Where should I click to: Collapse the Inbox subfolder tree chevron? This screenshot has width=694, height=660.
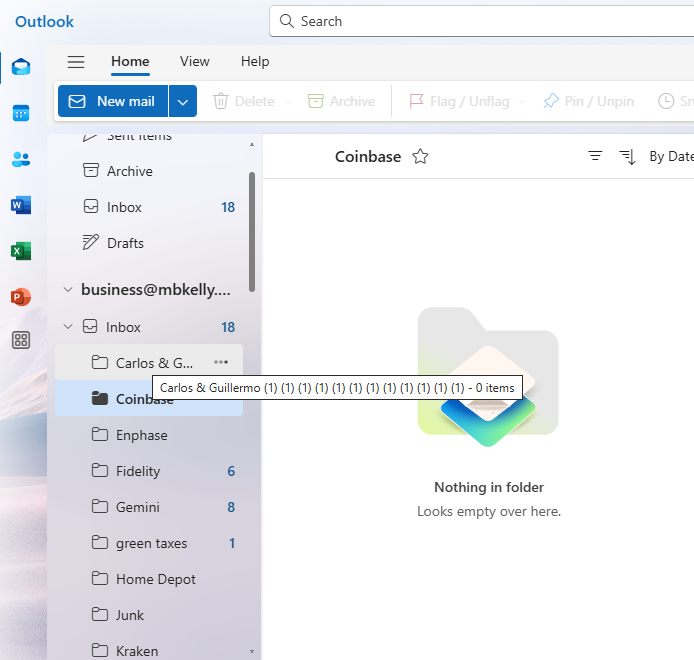(68, 327)
